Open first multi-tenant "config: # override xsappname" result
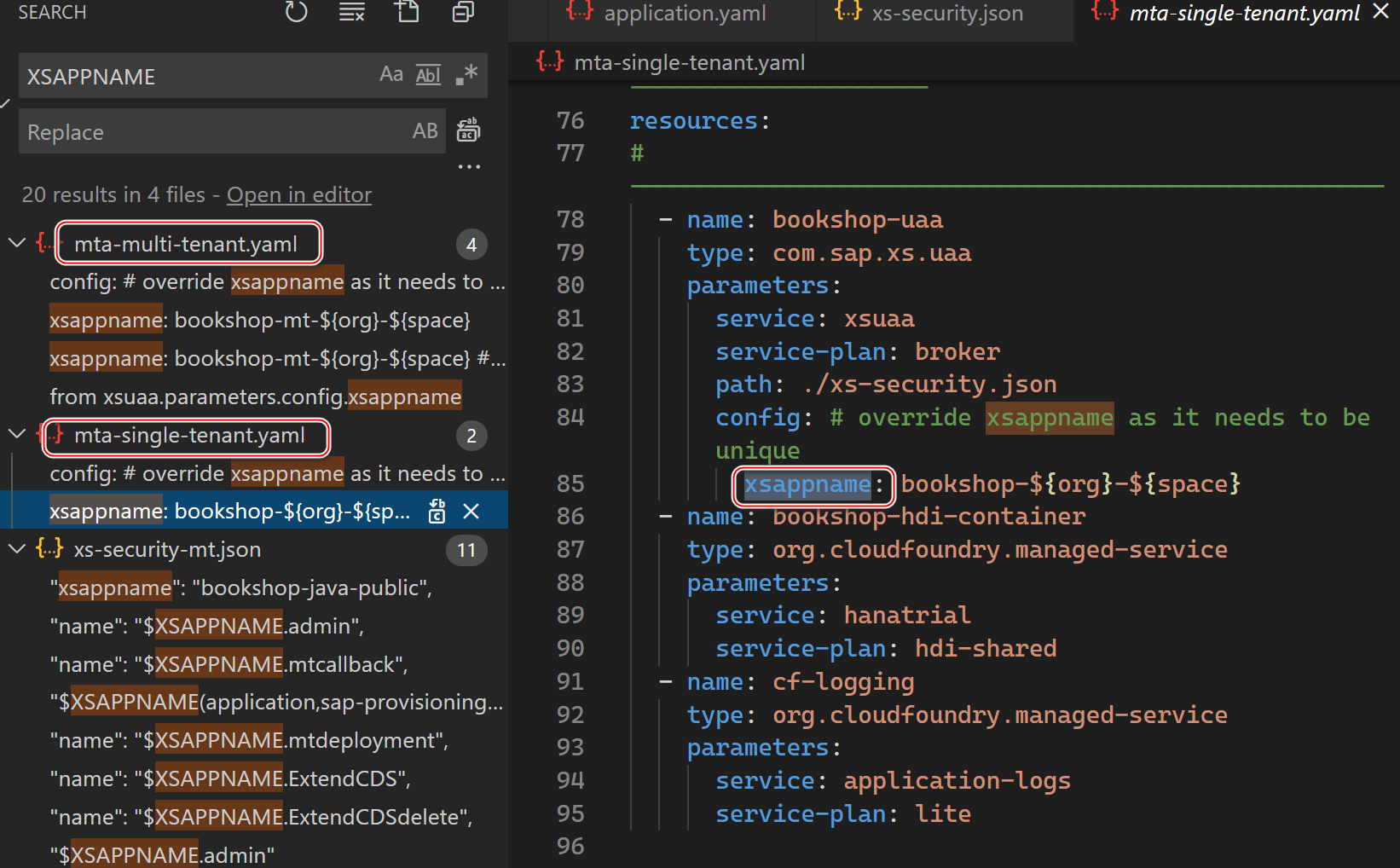The image size is (1400, 868). tap(277, 282)
